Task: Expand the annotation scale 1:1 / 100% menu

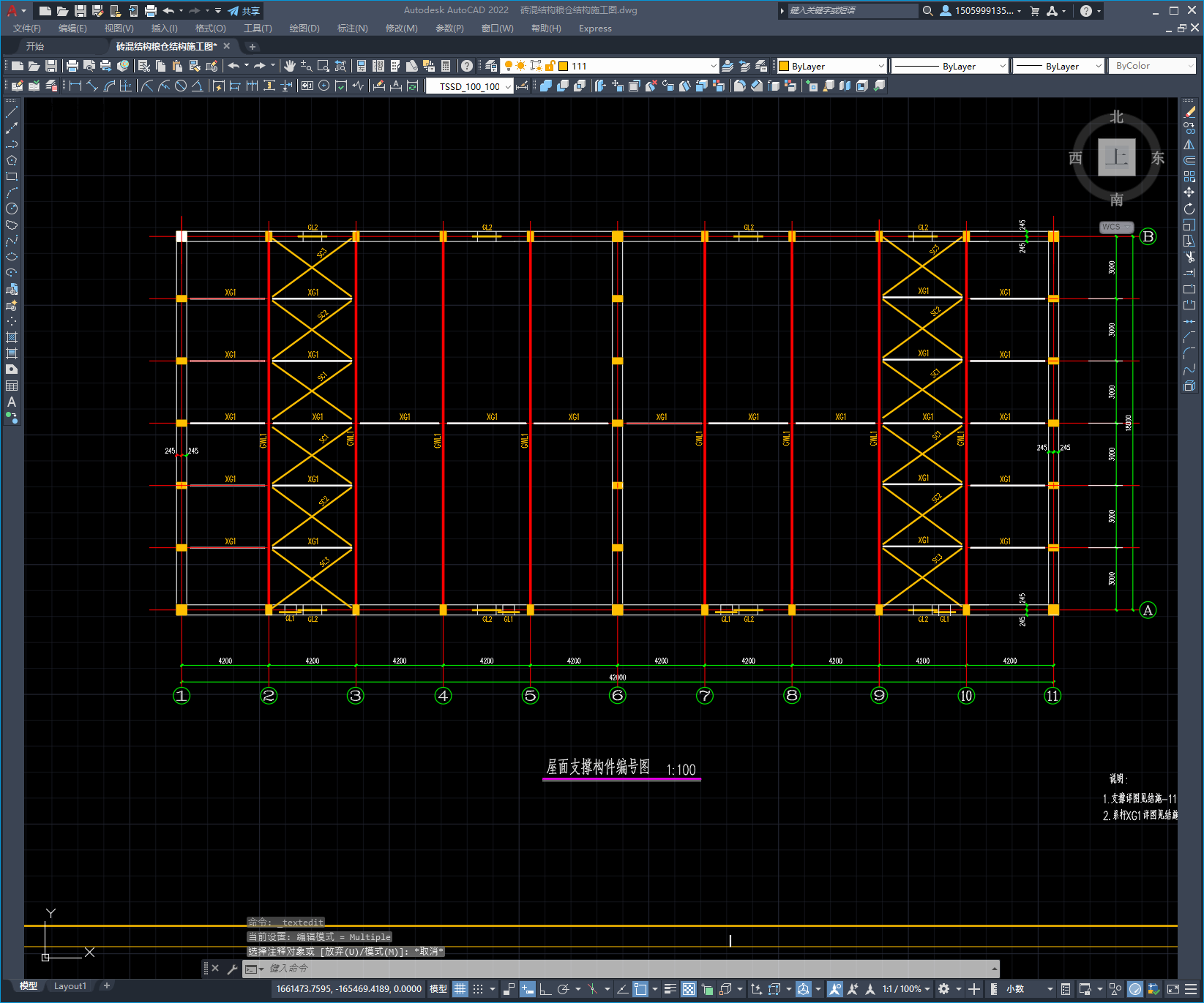Action: point(906,989)
